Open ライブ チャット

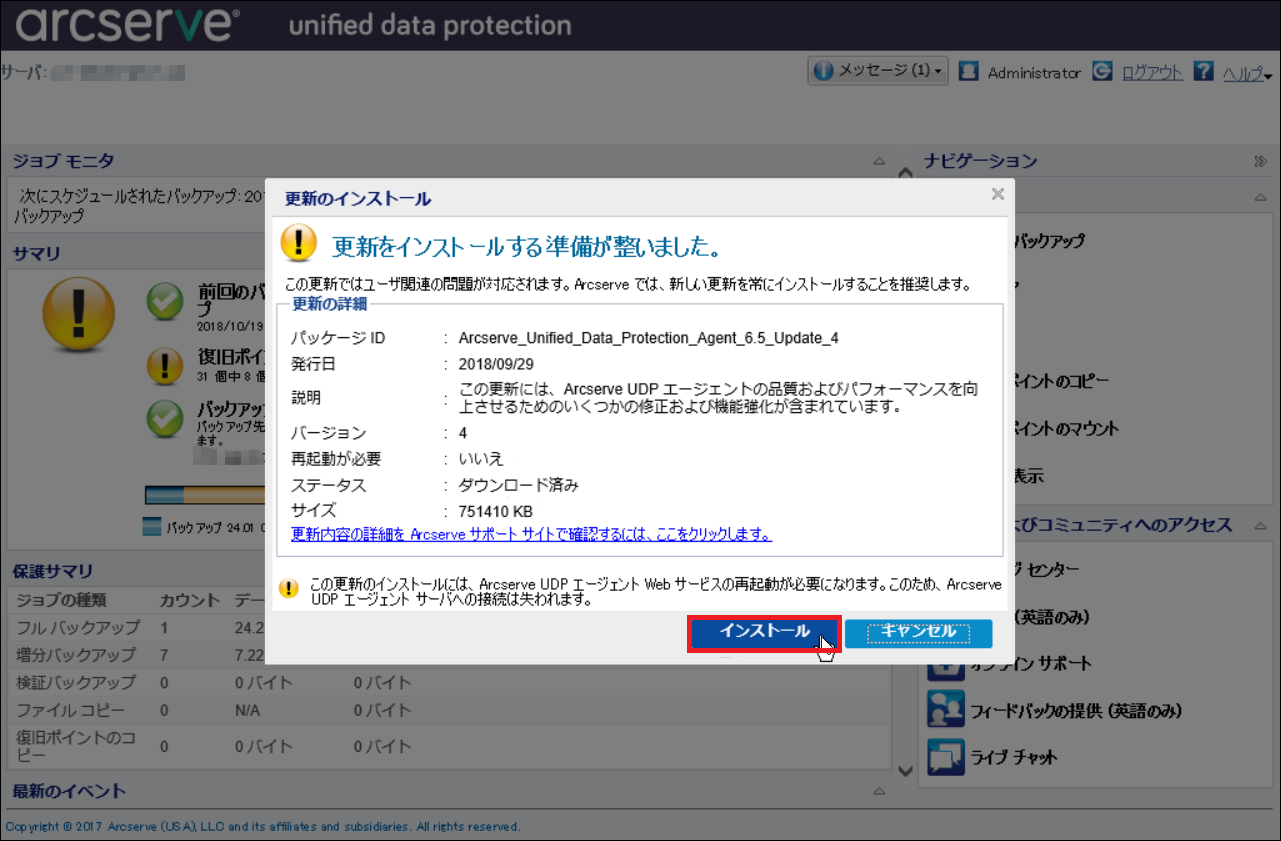pos(1014,757)
